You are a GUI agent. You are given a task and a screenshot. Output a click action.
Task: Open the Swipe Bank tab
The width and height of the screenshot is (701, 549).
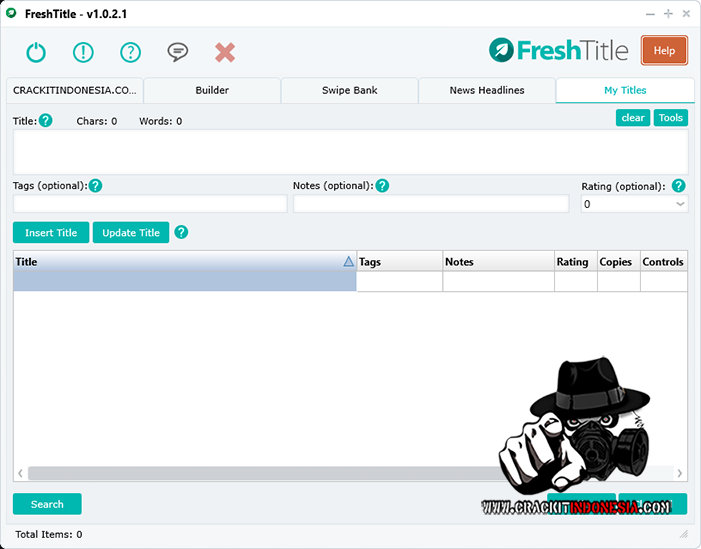(x=349, y=90)
